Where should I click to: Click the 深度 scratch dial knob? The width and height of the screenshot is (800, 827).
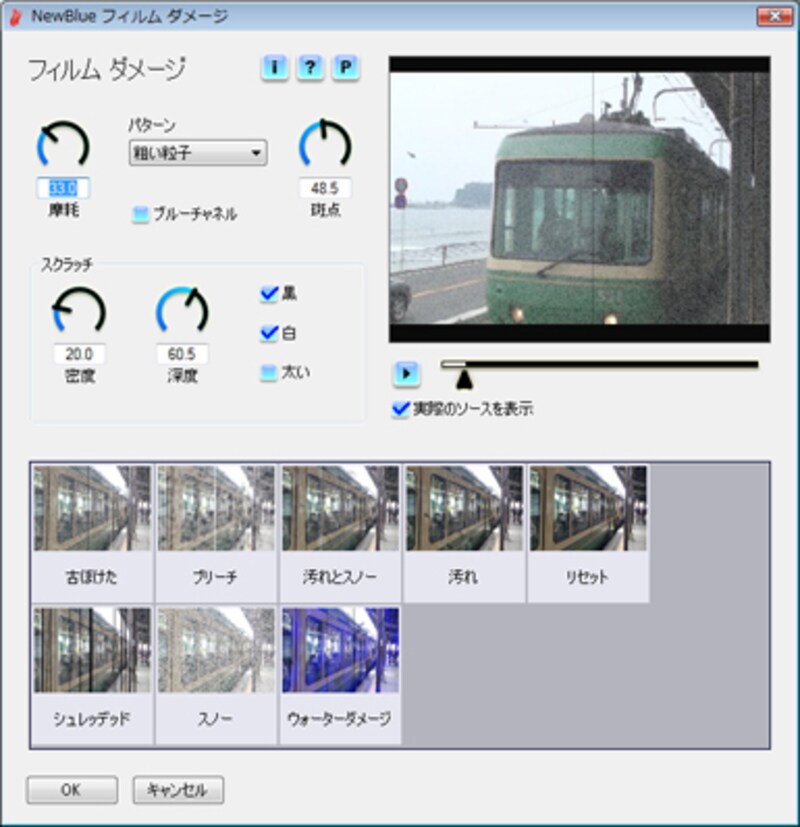click(182, 310)
